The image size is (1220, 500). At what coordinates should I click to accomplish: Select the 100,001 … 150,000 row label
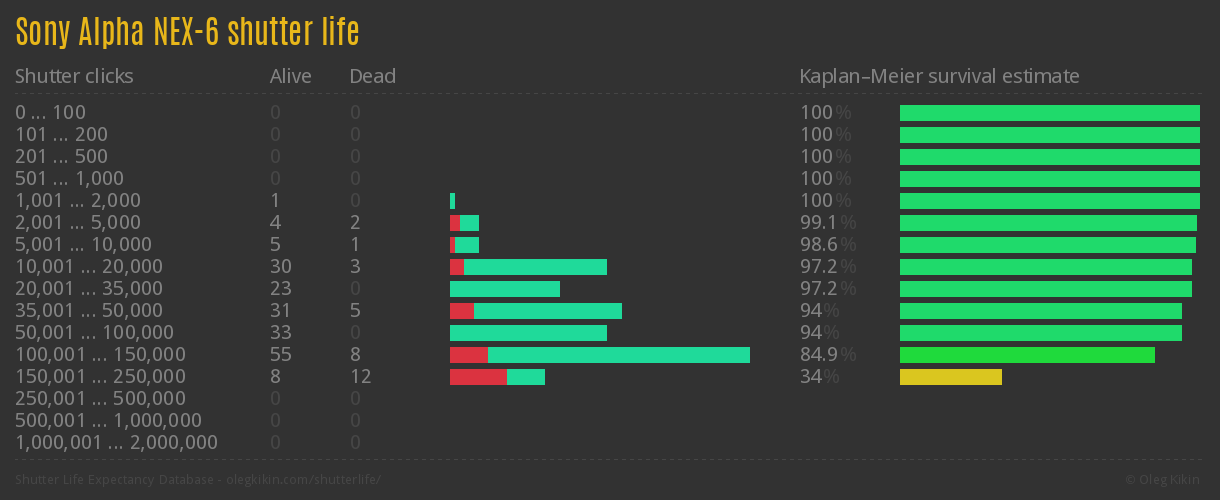point(100,355)
